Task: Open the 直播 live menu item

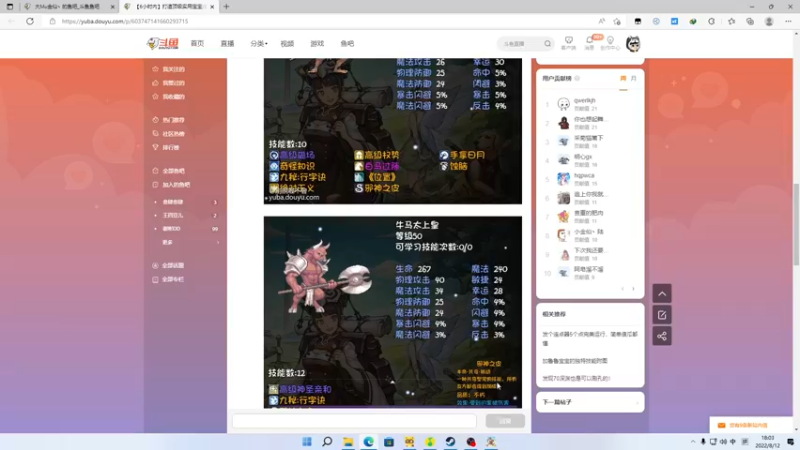Action: point(228,44)
